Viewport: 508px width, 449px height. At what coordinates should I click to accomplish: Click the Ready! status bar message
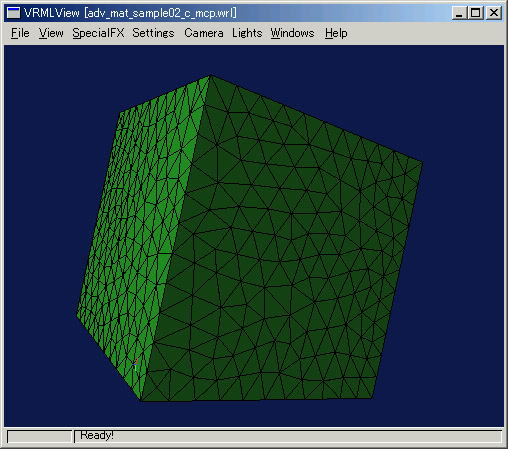pyautogui.click(x=97, y=435)
